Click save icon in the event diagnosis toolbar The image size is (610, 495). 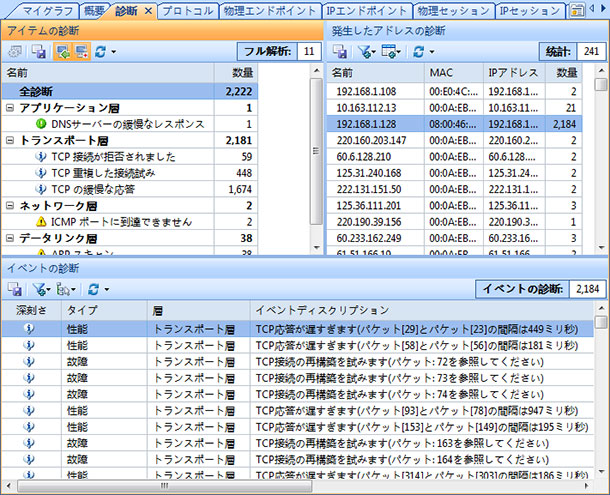[x=15, y=289]
